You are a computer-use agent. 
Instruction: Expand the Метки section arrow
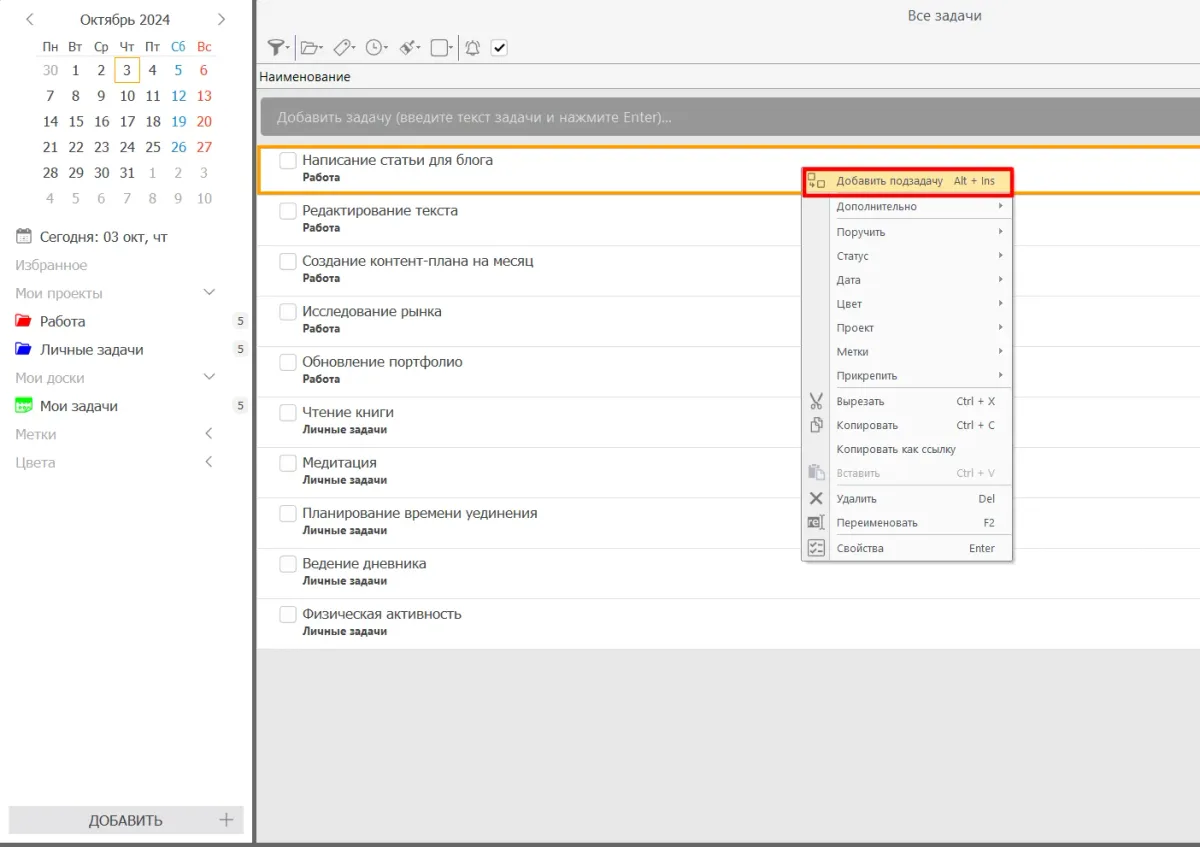(209, 434)
